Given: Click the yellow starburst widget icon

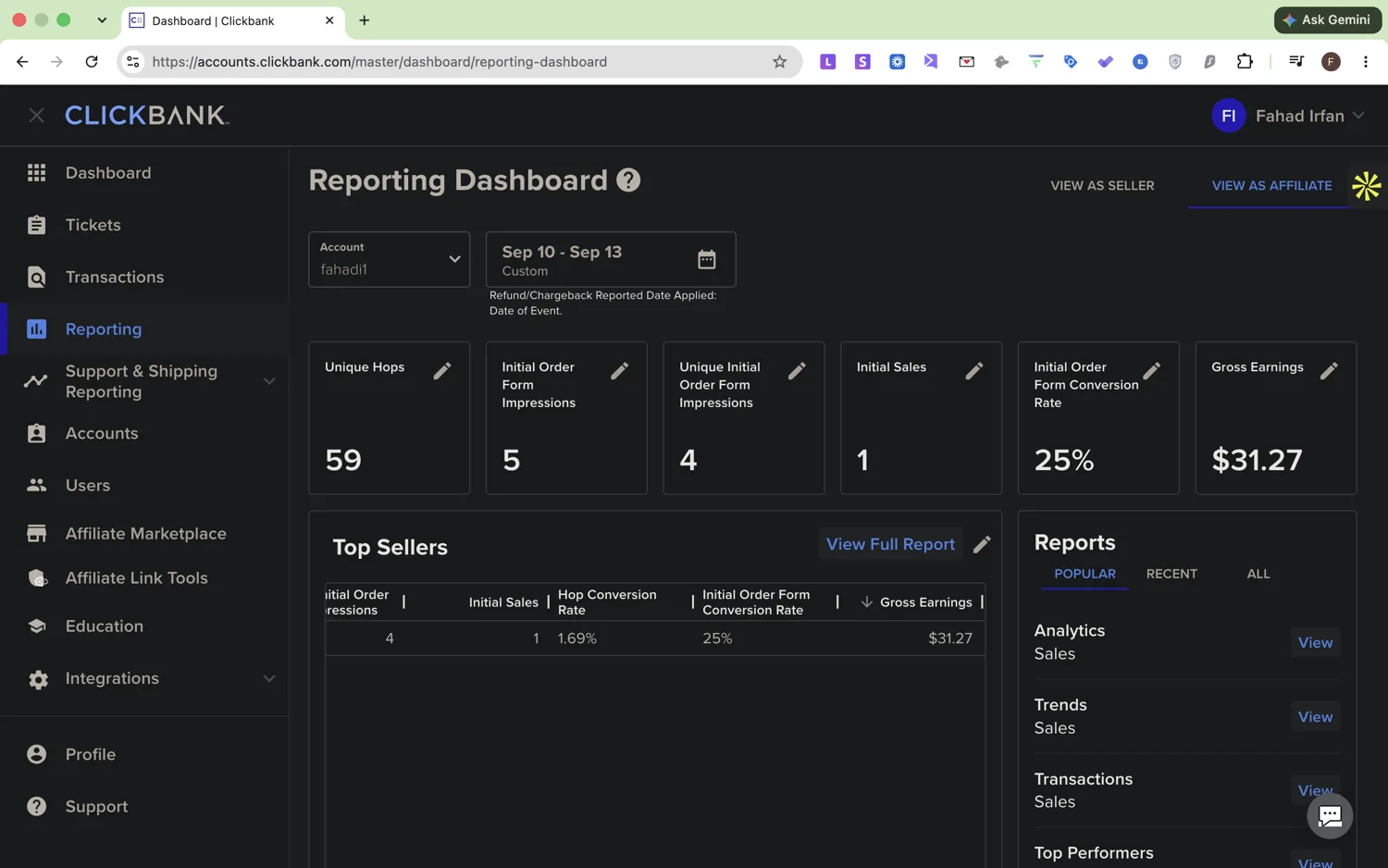Looking at the screenshot, I should pos(1367,186).
